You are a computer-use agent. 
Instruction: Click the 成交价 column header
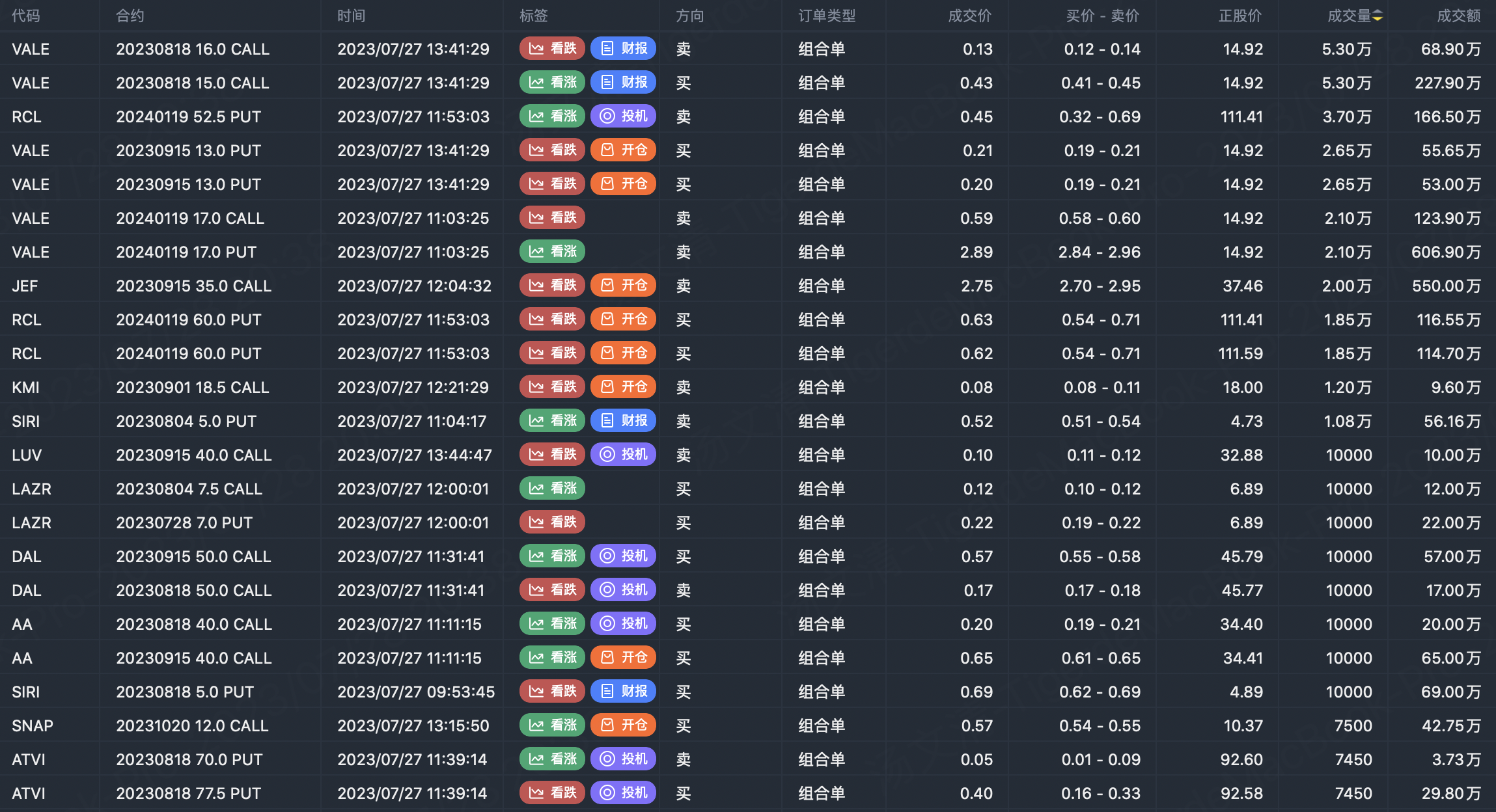coord(970,16)
